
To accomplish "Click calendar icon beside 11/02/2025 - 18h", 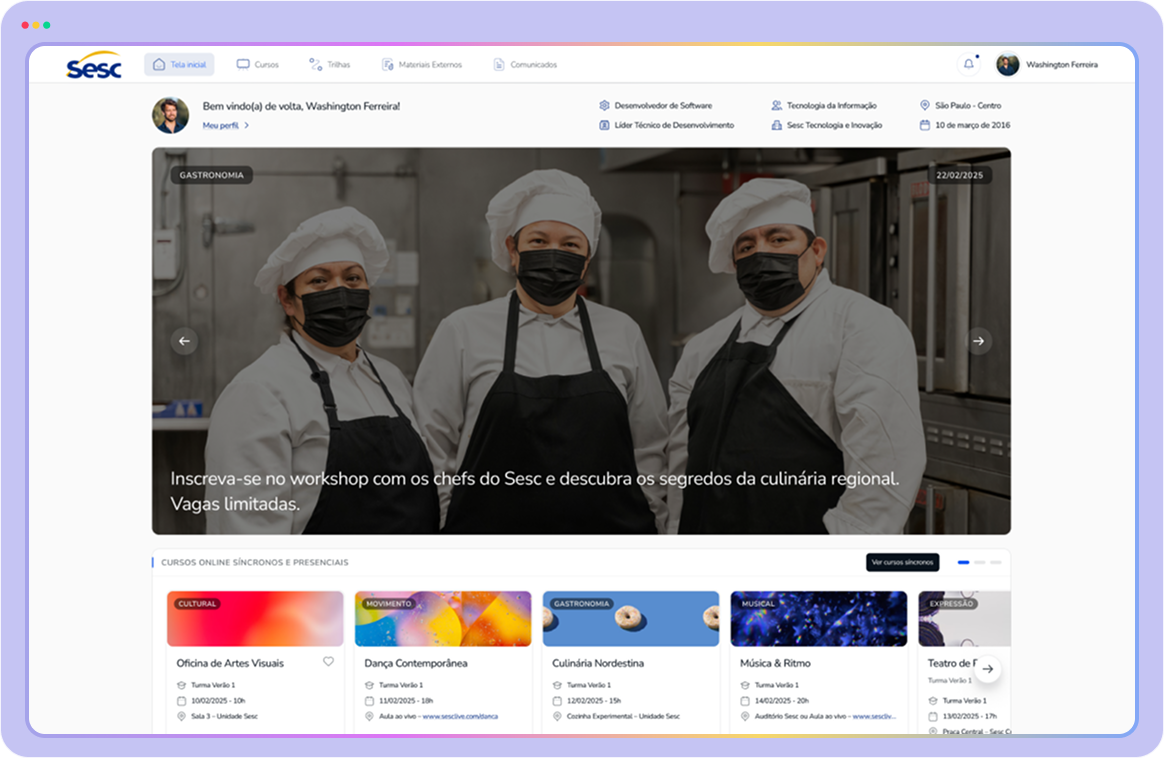I will coord(369,700).
